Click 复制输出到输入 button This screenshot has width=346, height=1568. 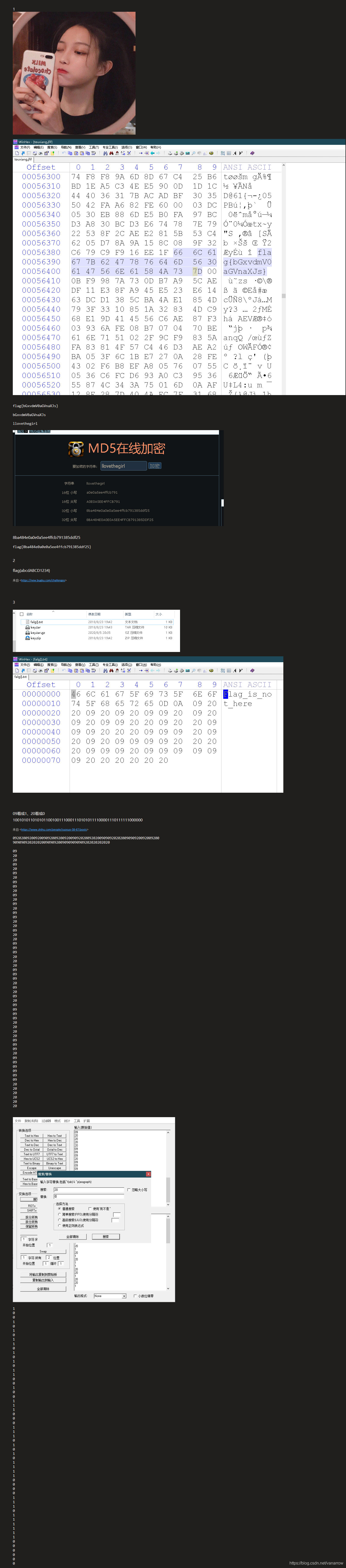(x=43, y=1280)
